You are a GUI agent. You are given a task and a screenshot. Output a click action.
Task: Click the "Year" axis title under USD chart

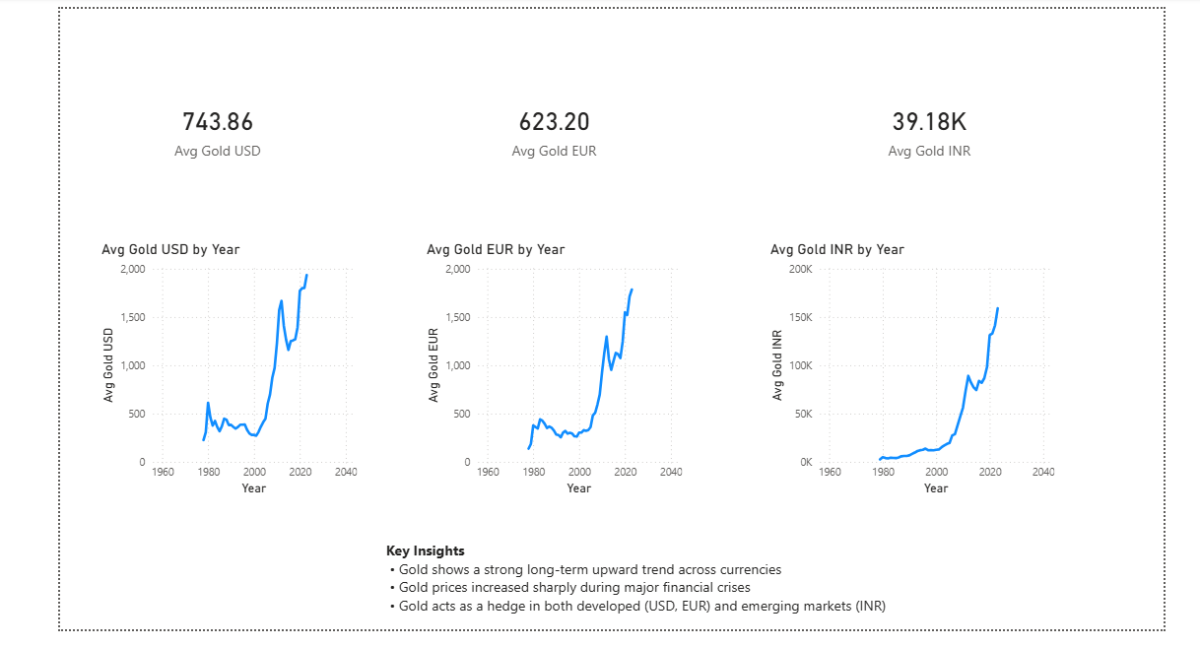tap(254, 488)
